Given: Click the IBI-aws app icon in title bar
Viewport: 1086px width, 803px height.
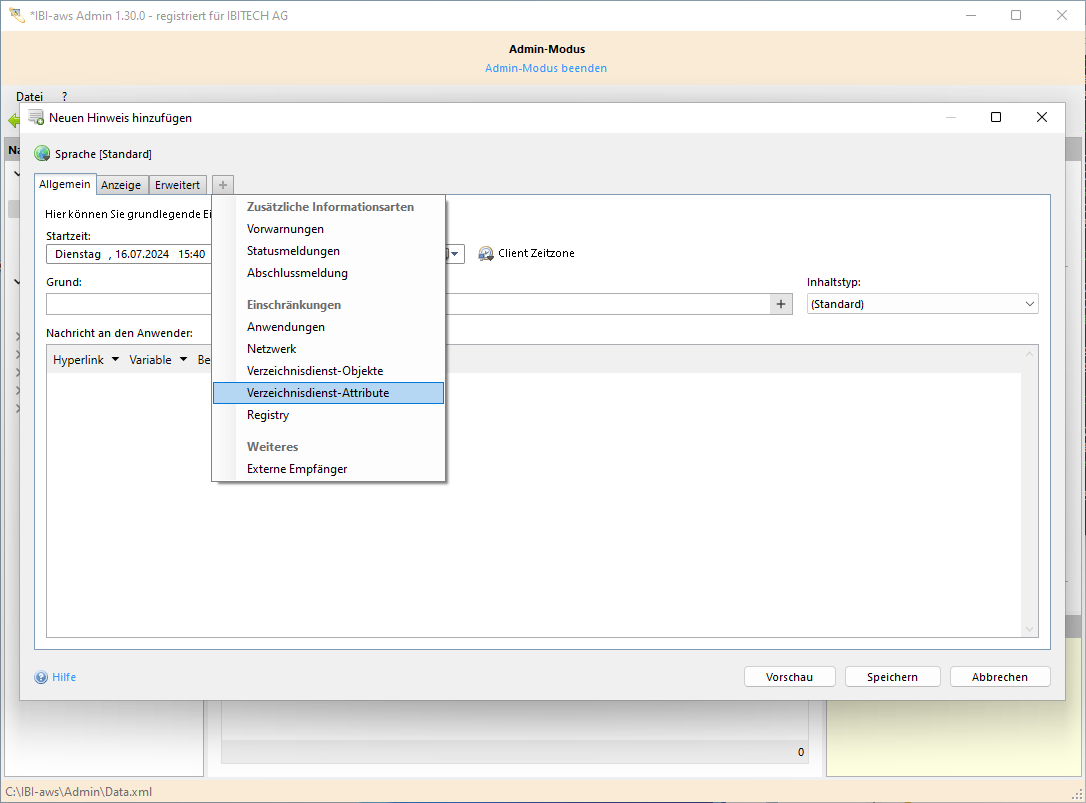Looking at the screenshot, I should click(16, 16).
